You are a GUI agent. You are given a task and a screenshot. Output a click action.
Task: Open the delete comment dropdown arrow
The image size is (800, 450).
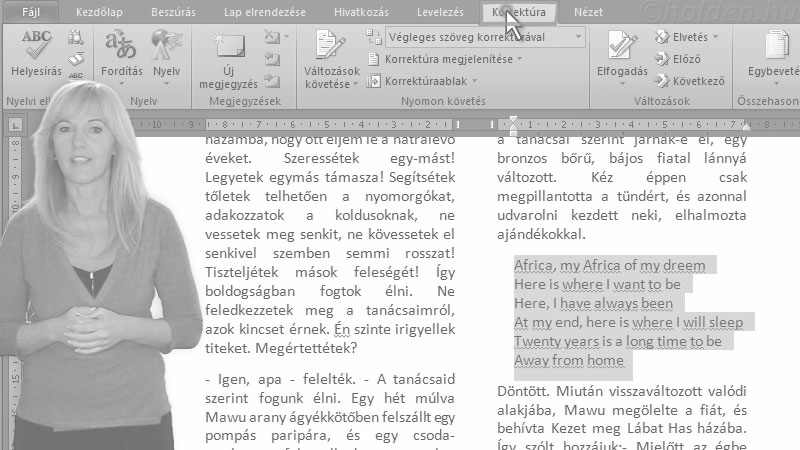click(286, 37)
